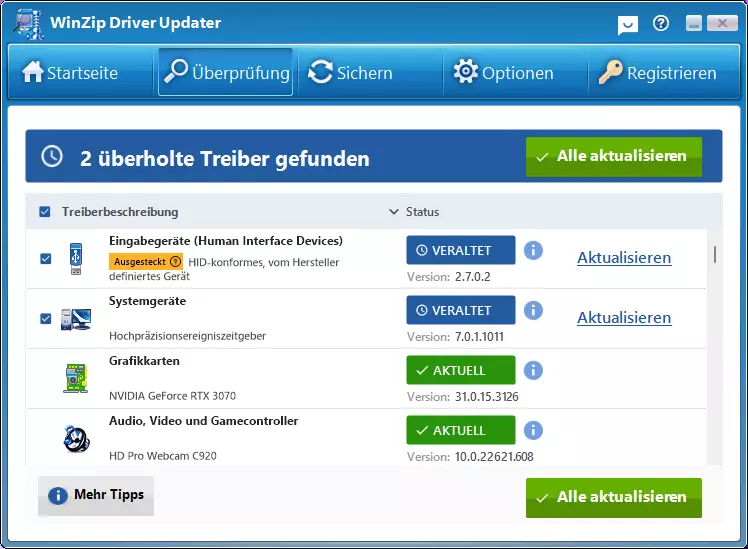This screenshot has height=549, width=748.
Task: Select NVIDIA GeForce RTX 3070 text
Action: [x=172, y=396]
